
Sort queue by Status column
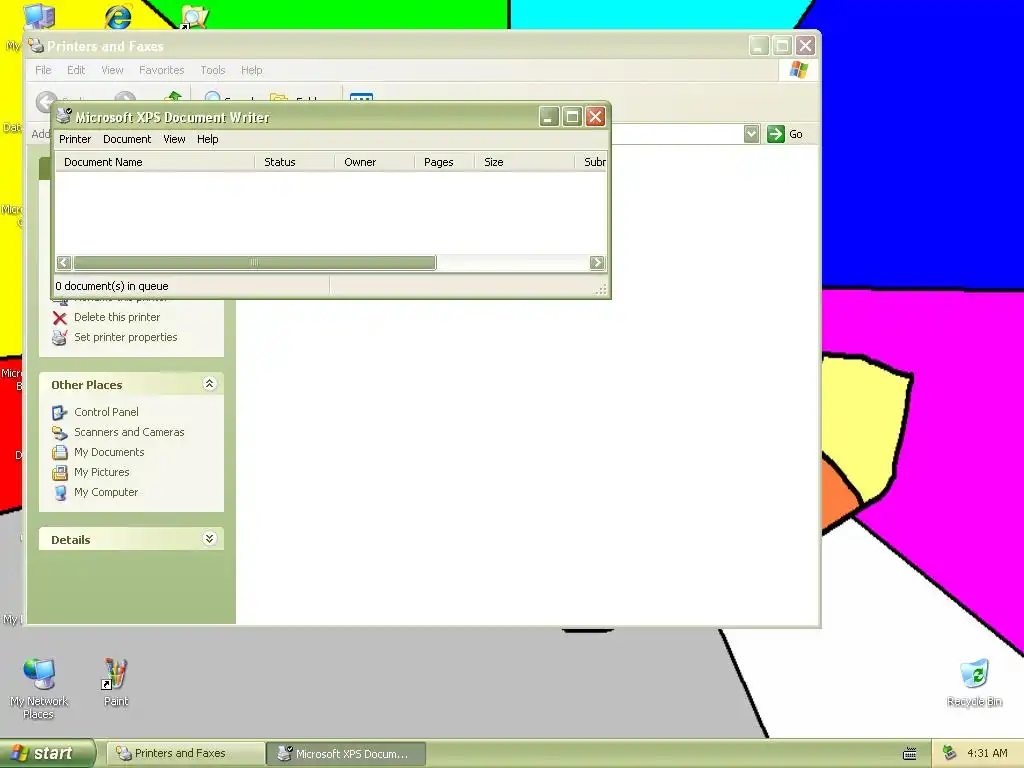pos(295,162)
